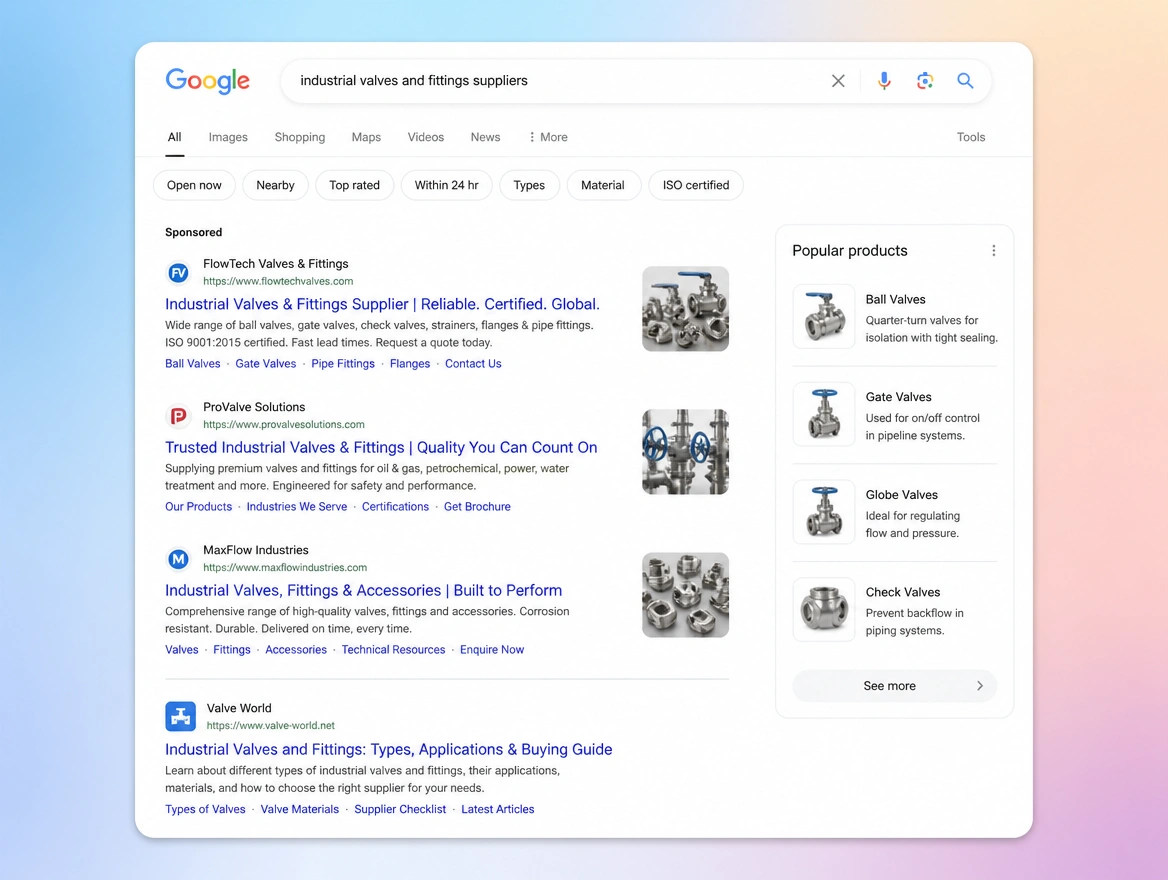Viewport: 1168px width, 880px height.
Task: Follow FlowTech Ball Valves sitelink
Action: click(x=193, y=364)
